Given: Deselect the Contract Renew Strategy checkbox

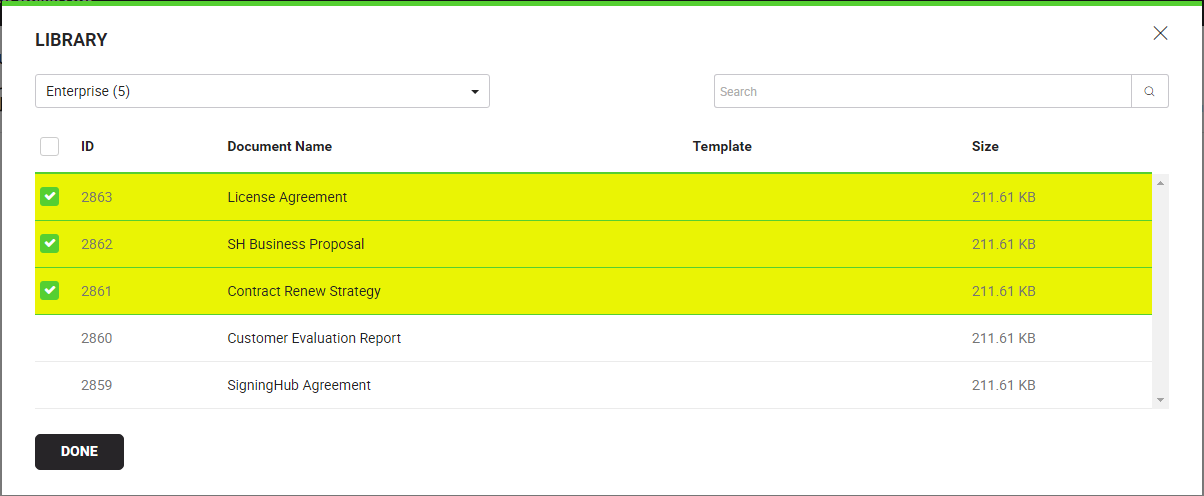Looking at the screenshot, I should point(49,291).
